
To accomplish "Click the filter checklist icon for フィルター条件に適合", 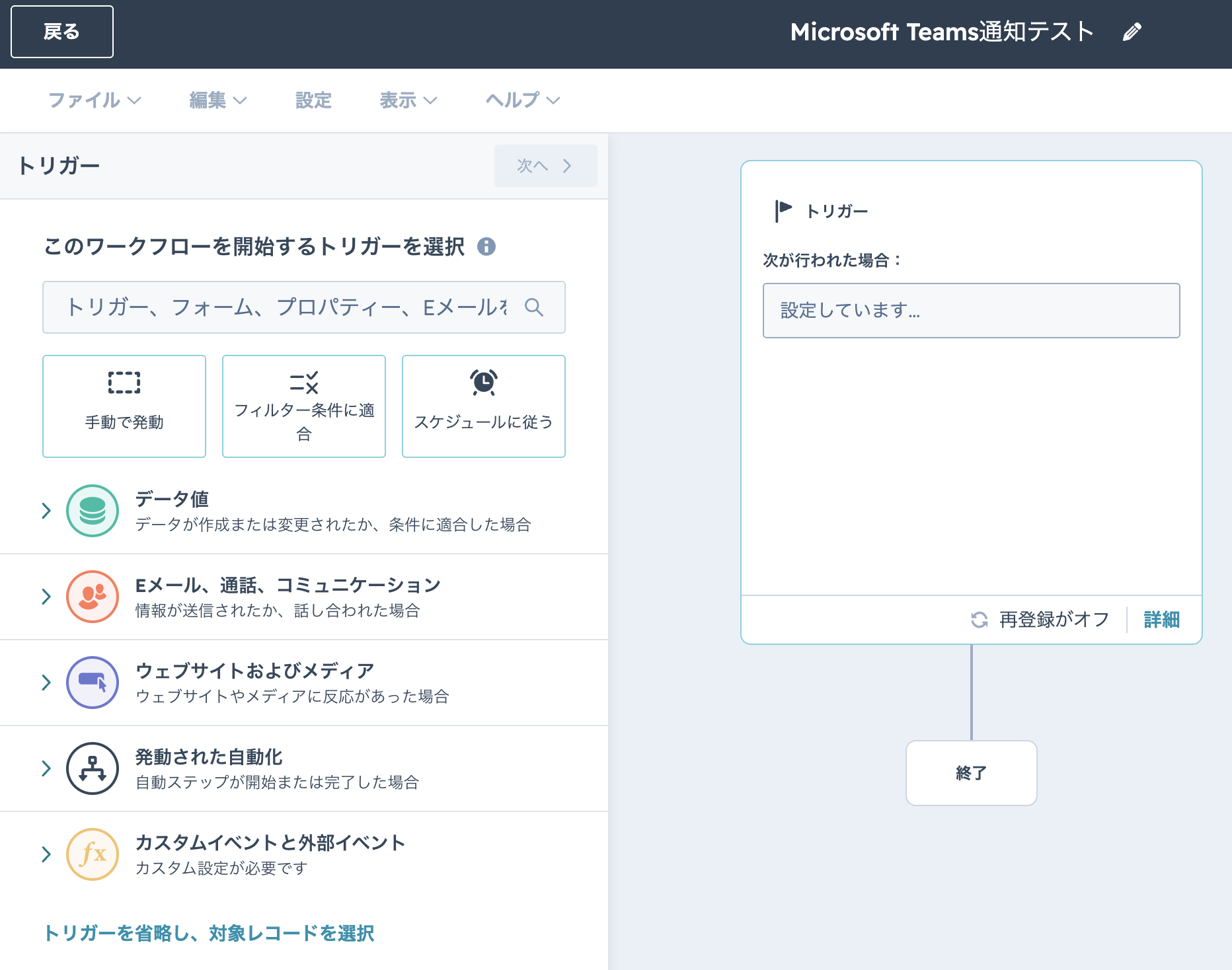I will pyautogui.click(x=304, y=383).
